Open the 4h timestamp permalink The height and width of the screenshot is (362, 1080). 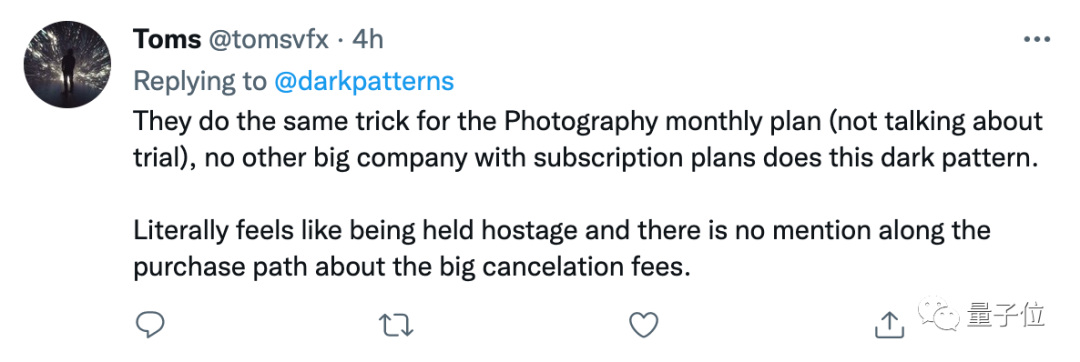pos(367,40)
